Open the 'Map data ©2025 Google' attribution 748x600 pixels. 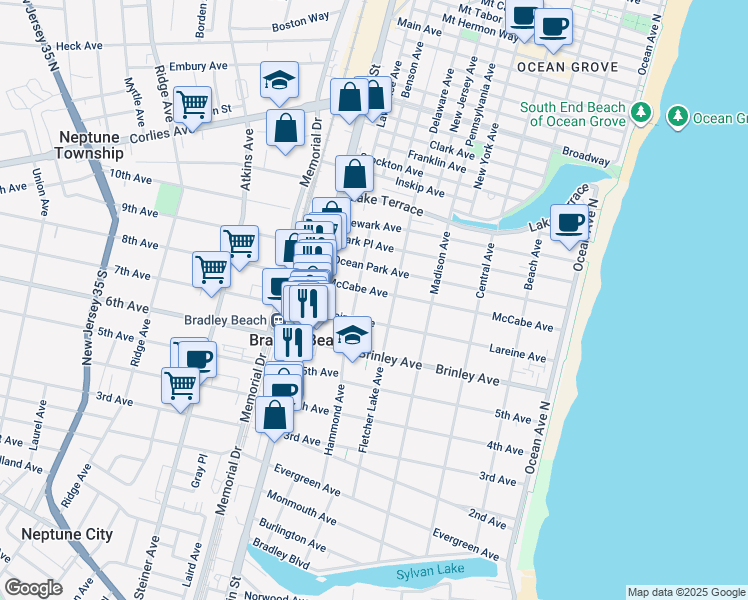pyautogui.click(x=687, y=592)
